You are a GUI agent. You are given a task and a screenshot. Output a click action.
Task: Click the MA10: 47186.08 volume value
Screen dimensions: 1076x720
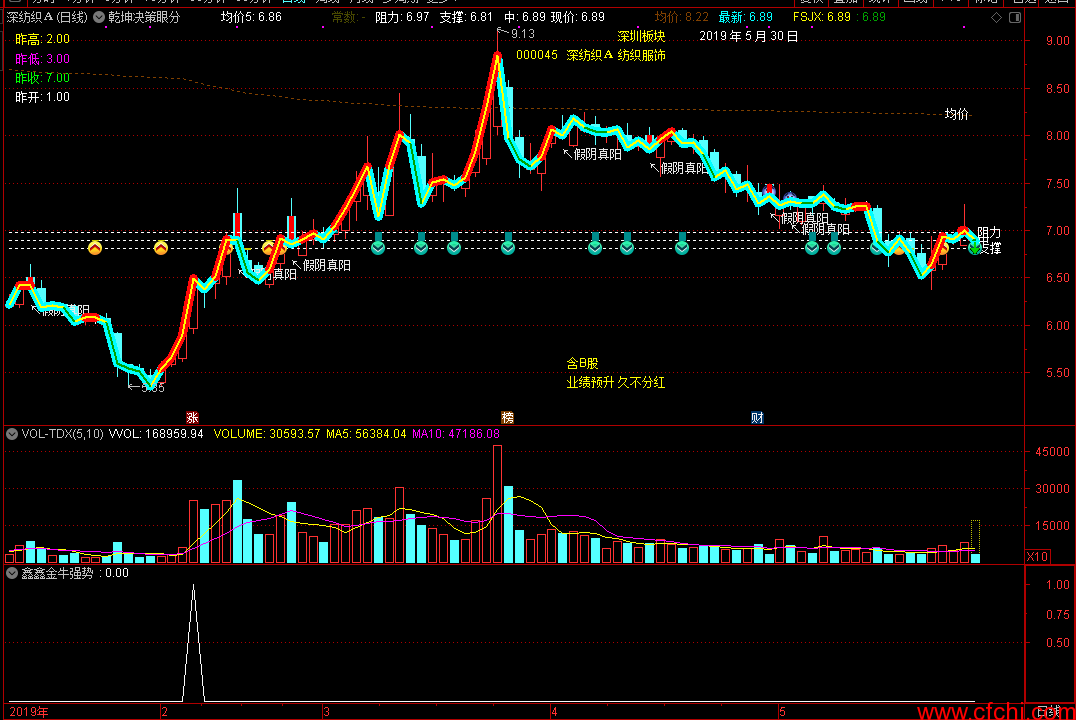point(456,434)
